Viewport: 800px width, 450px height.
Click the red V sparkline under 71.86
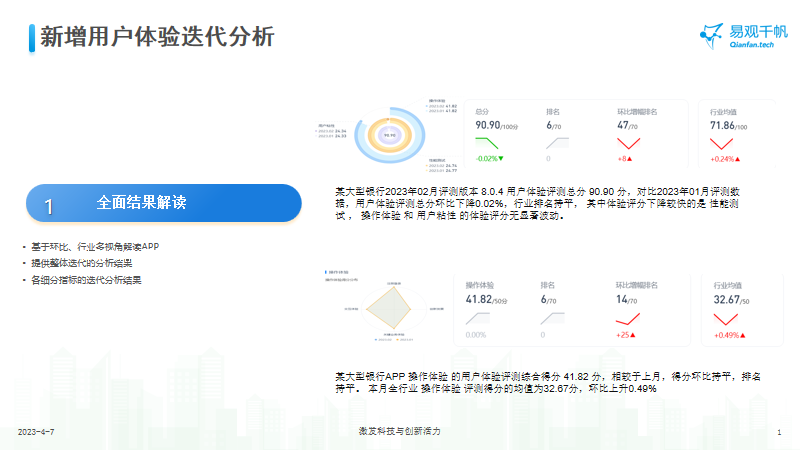[721, 143]
